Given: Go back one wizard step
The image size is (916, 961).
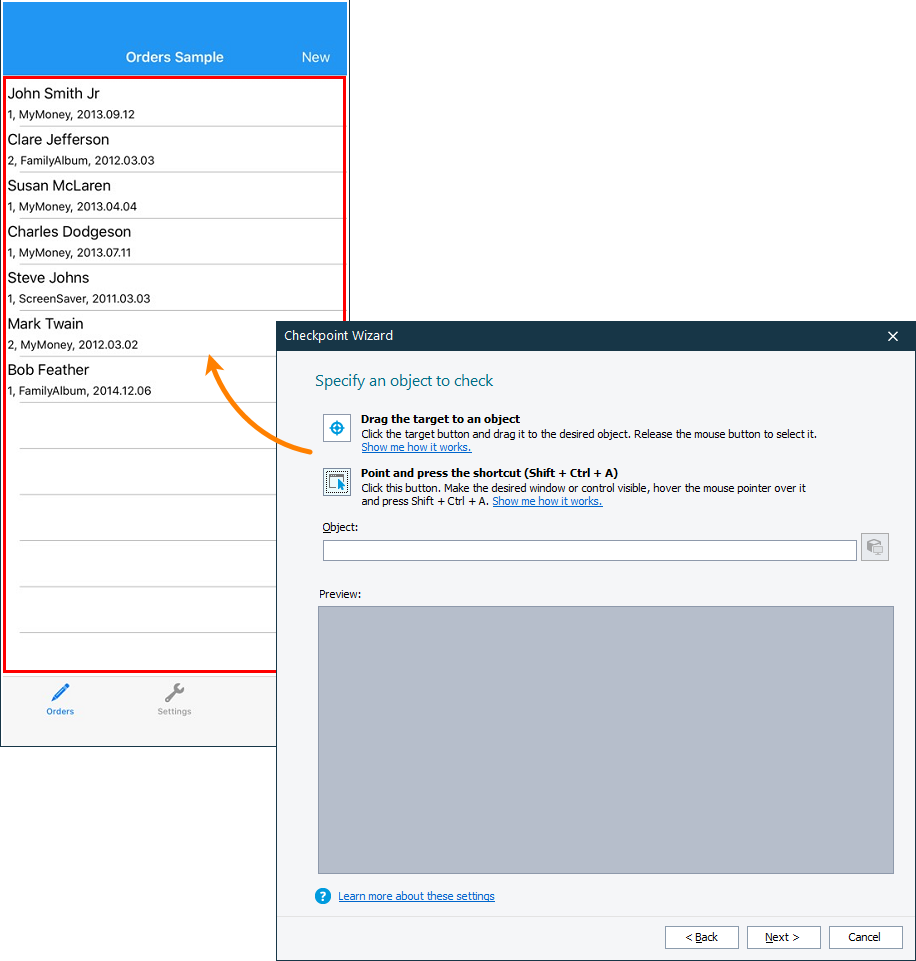Looking at the screenshot, I should [701, 937].
